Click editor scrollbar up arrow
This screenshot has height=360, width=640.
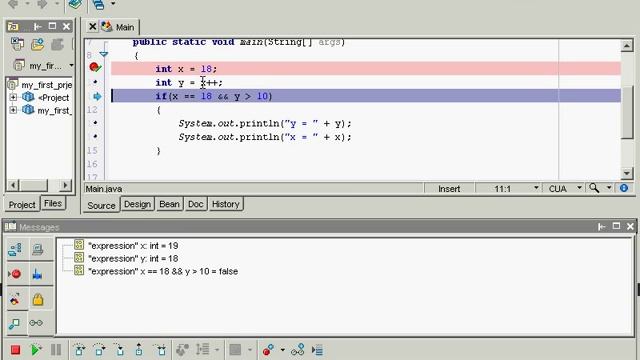pos(627,45)
